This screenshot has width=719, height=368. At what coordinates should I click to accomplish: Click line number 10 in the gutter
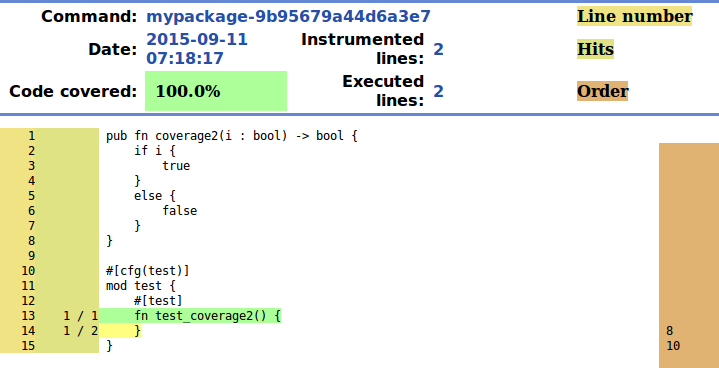click(28, 270)
